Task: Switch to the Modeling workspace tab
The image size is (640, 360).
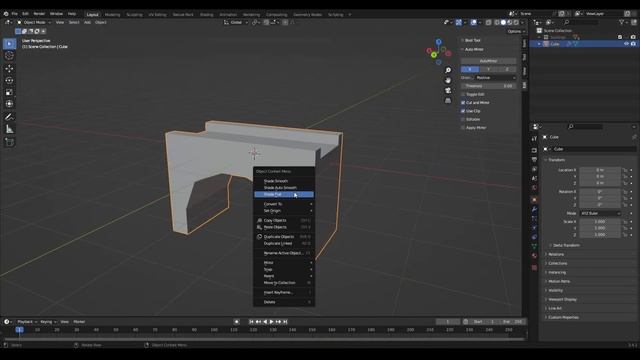Action: pyautogui.click(x=112, y=15)
